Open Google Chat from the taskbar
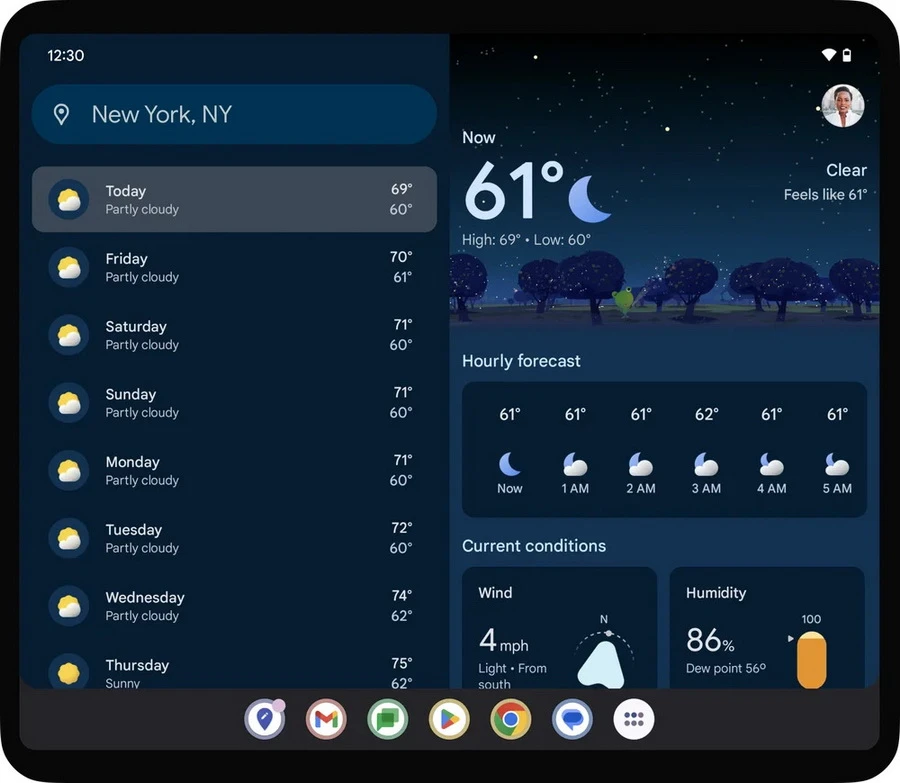 387,719
